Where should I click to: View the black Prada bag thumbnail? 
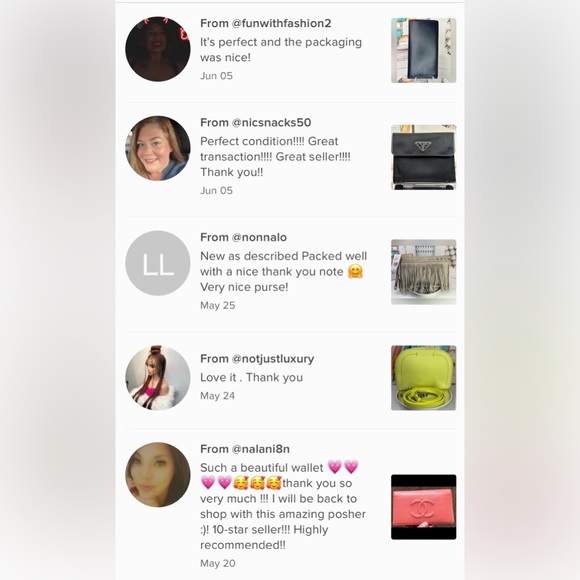click(x=424, y=157)
